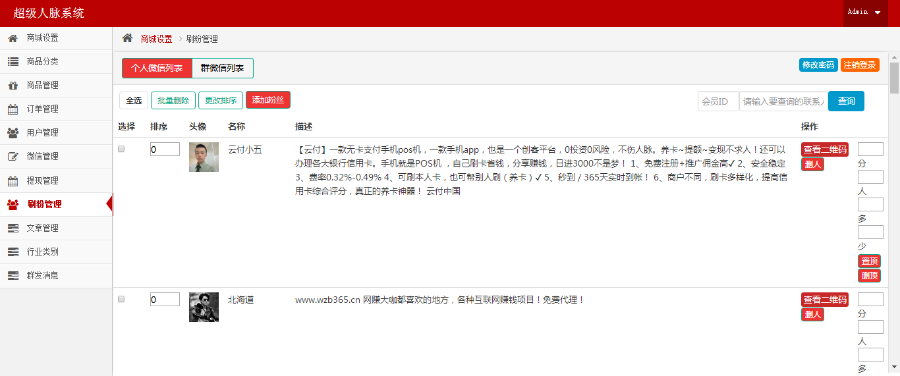Screen dimensions: 900x376
Task: Focus the input above 多 in 云付小五 row
Action: 871,204
